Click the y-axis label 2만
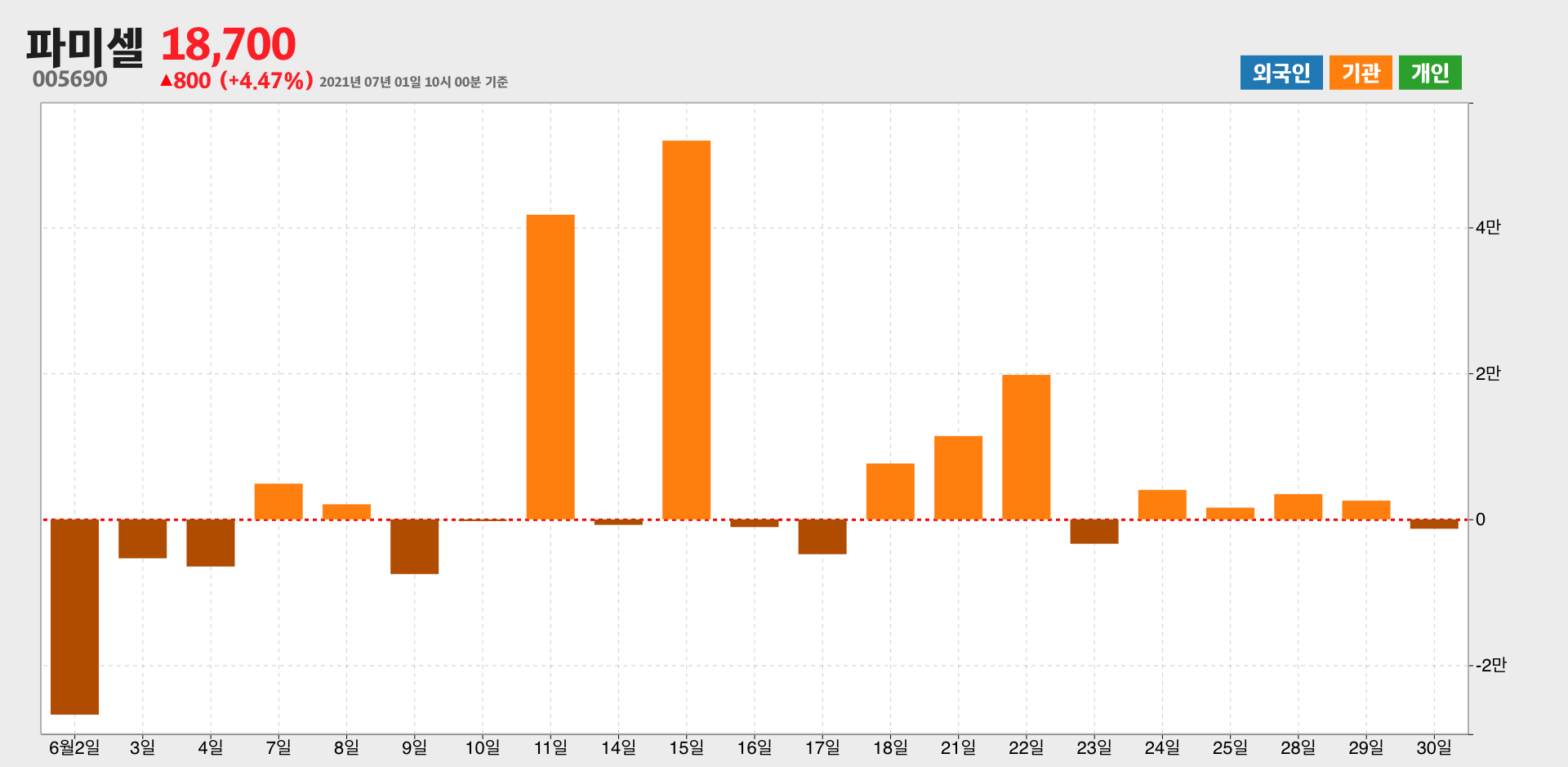Image resolution: width=1568 pixels, height=767 pixels. [x=1488, y=373]
